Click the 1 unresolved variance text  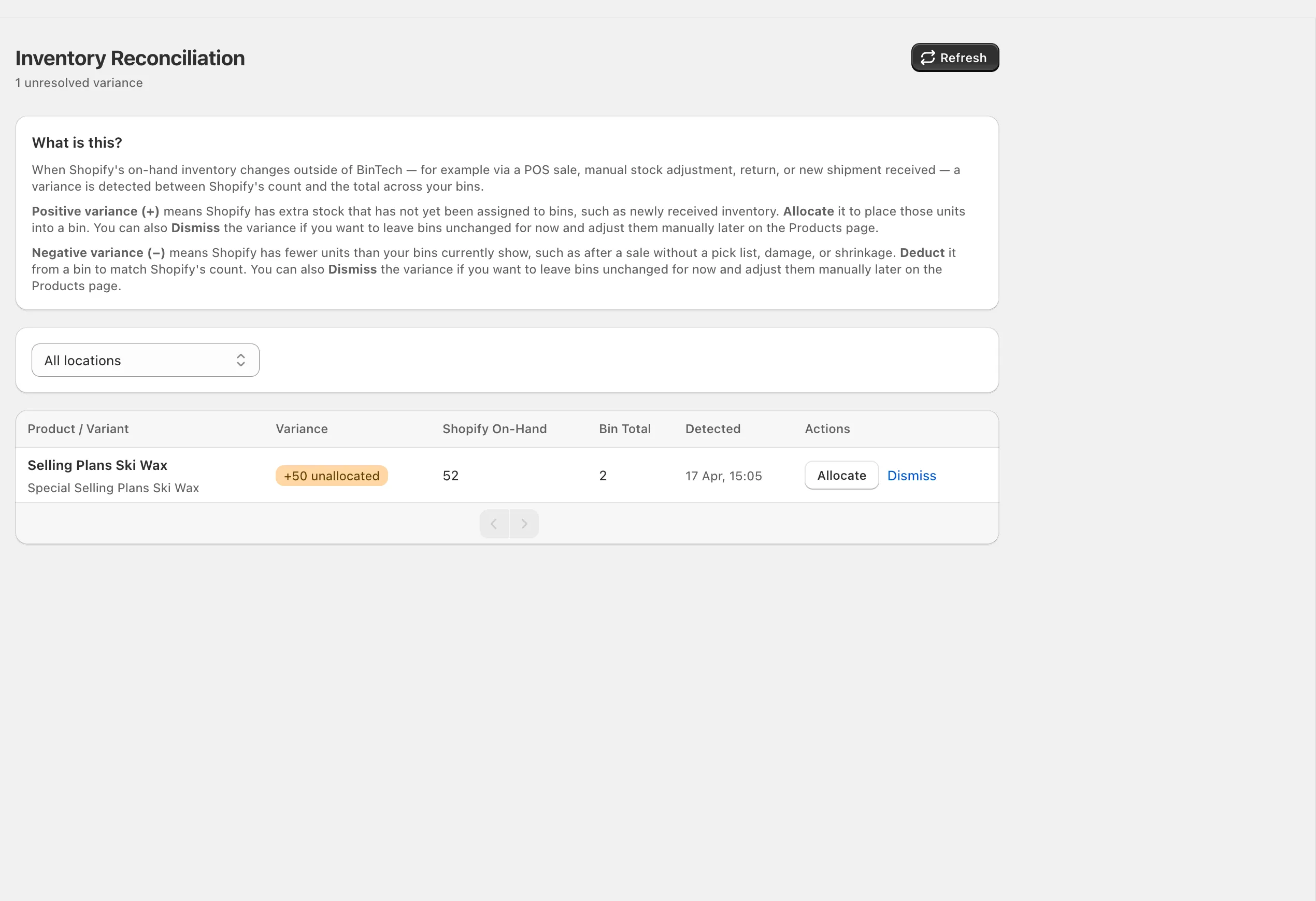pos(79,83)
